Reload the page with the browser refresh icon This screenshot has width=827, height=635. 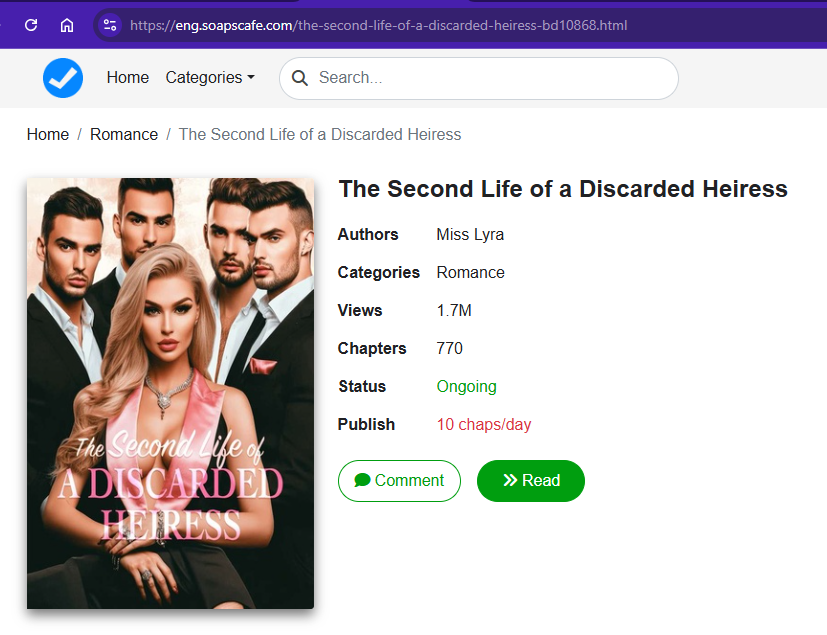(x=31, y=25)
